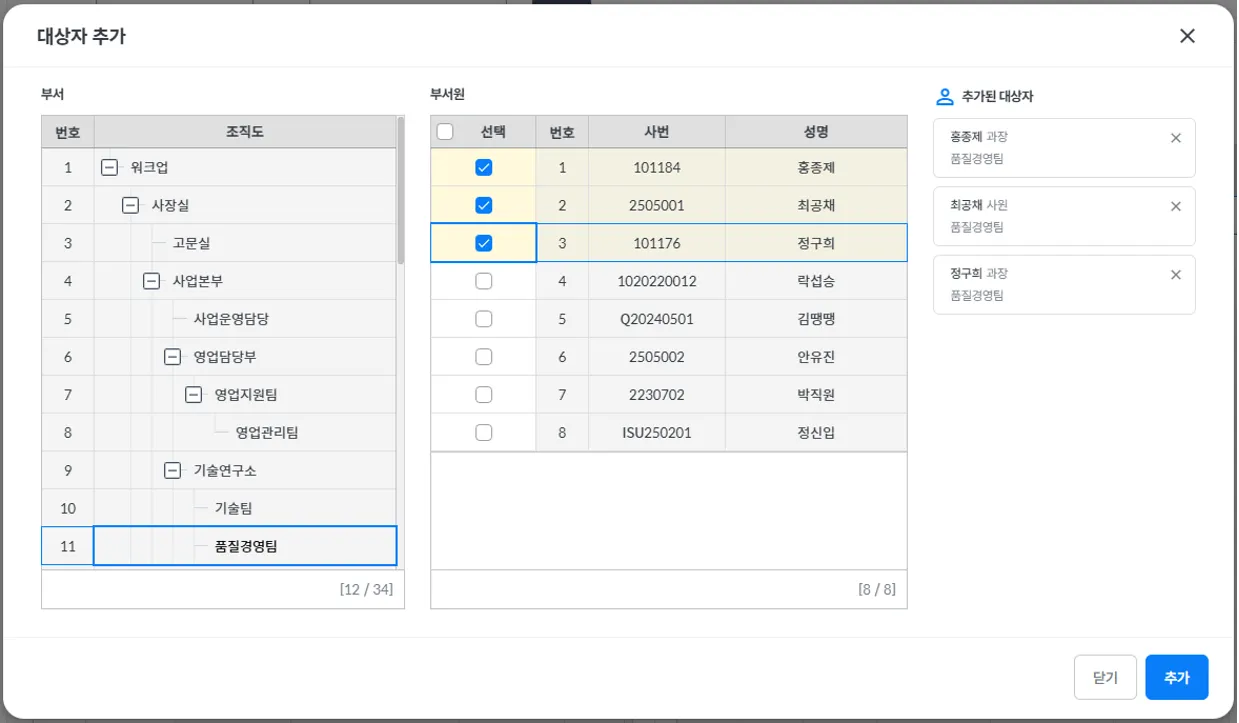Select 고문실 department in the tree
1239x723 pixels.
(191, 244)
